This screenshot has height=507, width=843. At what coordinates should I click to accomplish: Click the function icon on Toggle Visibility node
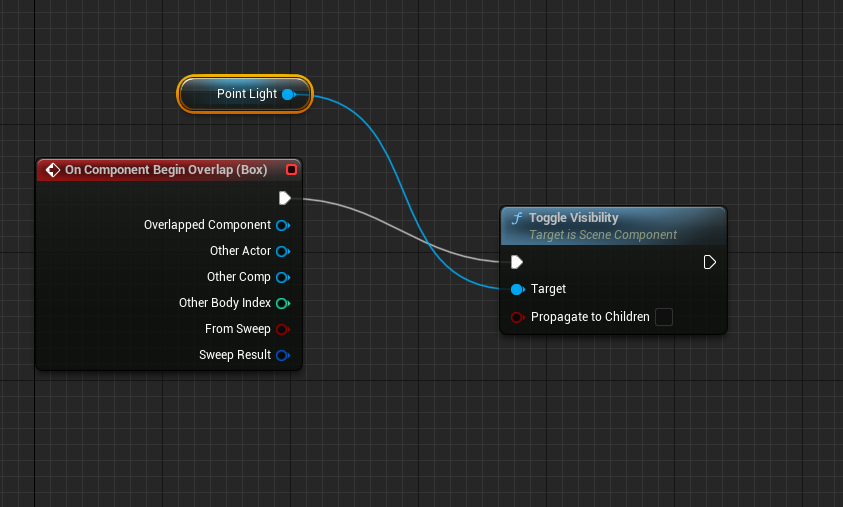point(517,218)
